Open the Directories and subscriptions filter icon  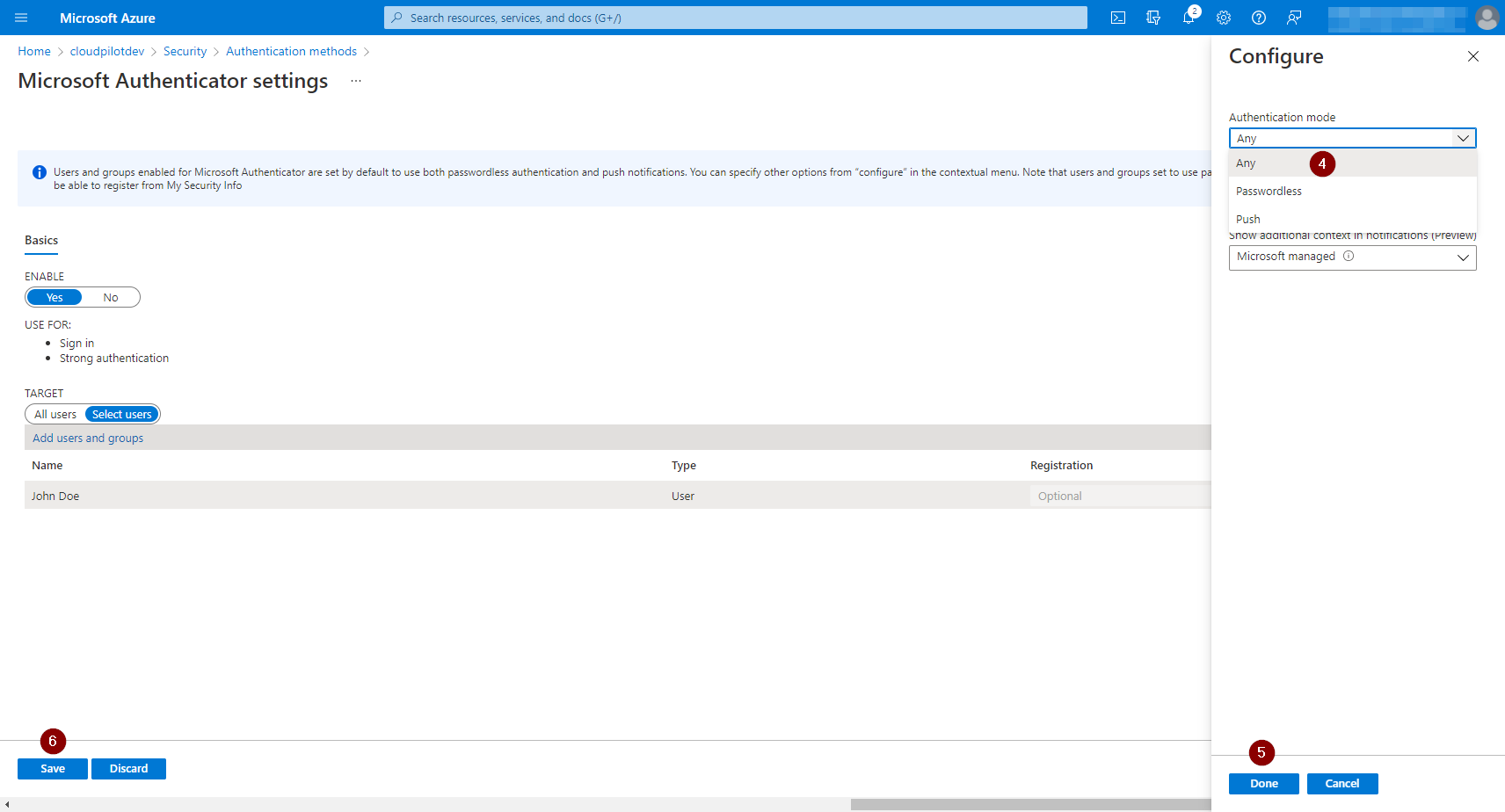click(1153, 18)
